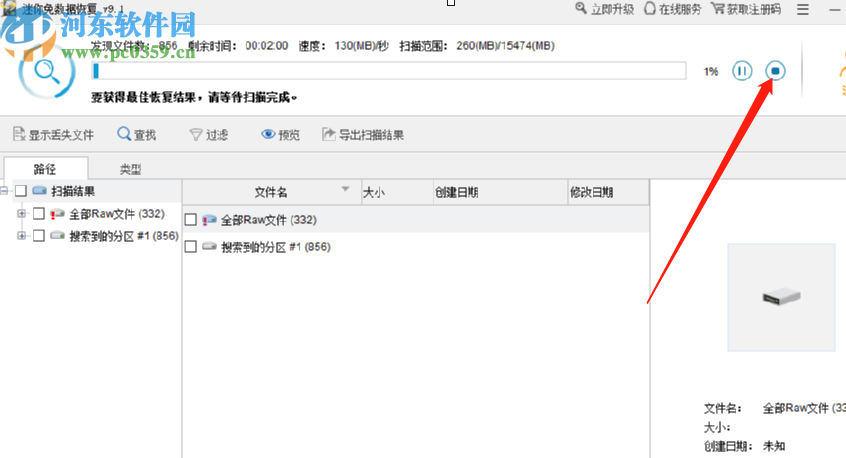Collapse the 扫描结果 tree node

[4, 191]
